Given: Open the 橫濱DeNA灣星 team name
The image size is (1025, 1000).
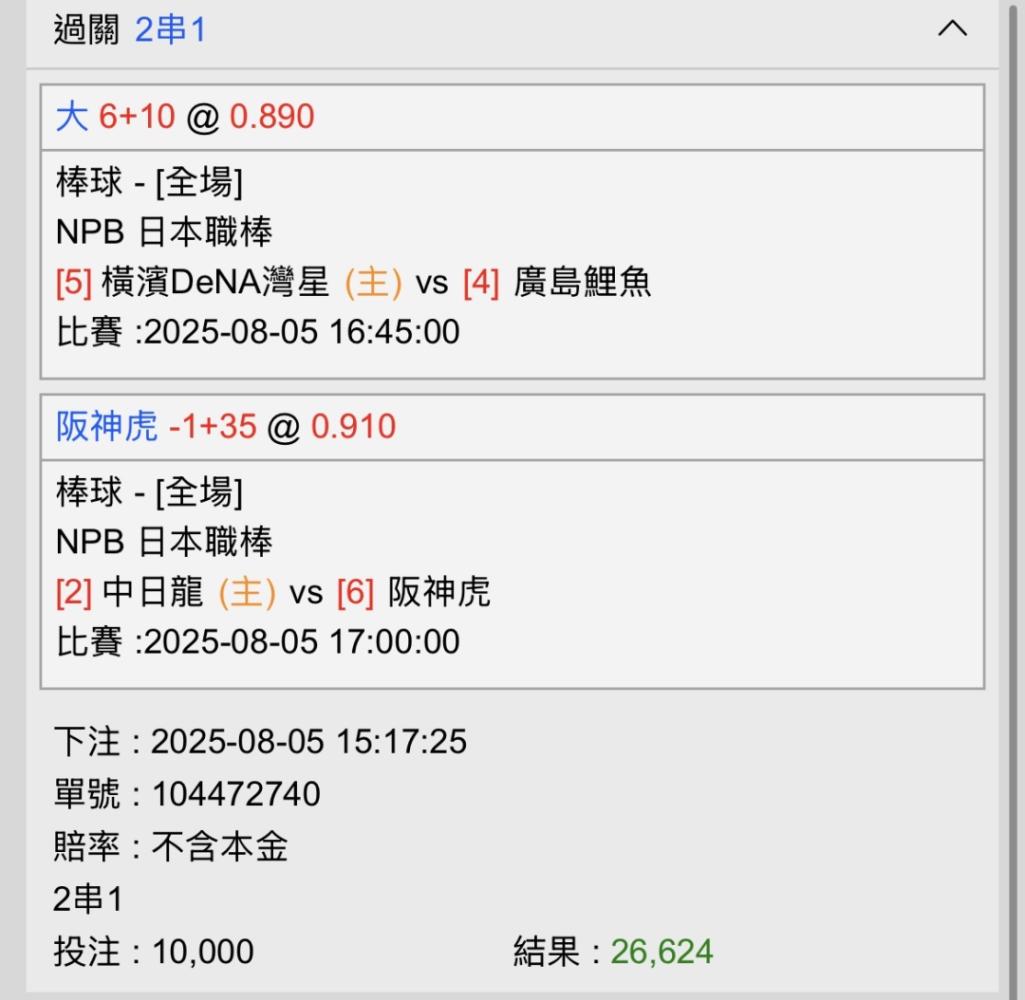Looking at the screenshot, I should click(215, 282).
